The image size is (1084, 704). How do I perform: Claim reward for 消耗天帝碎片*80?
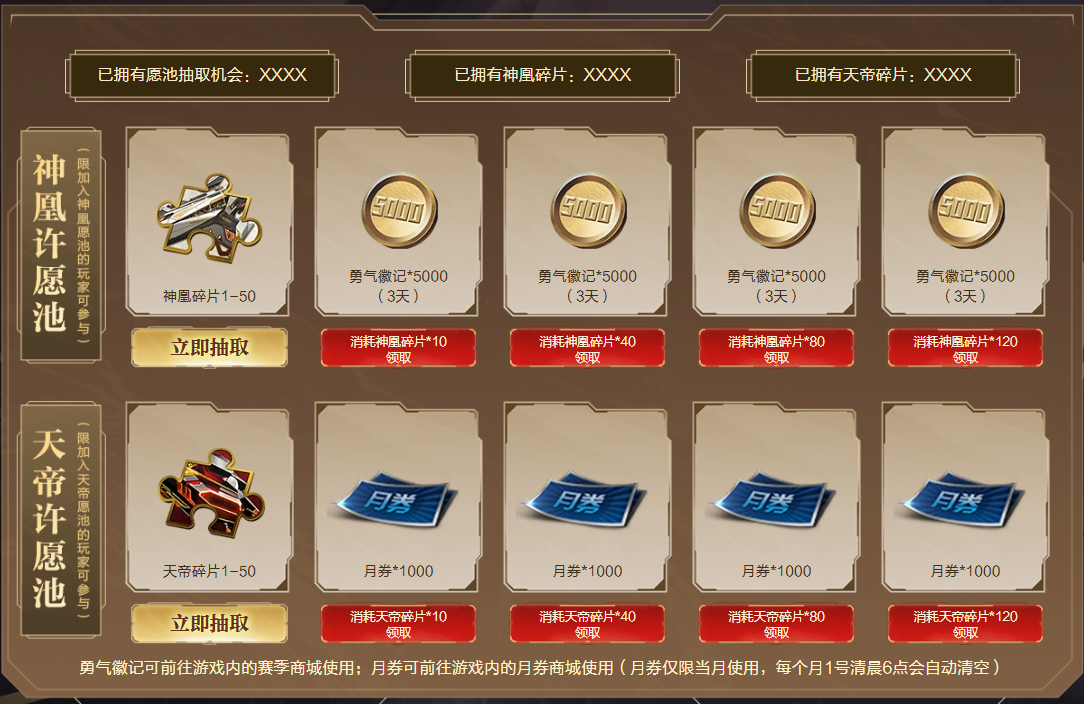click(x=776, y=623)
